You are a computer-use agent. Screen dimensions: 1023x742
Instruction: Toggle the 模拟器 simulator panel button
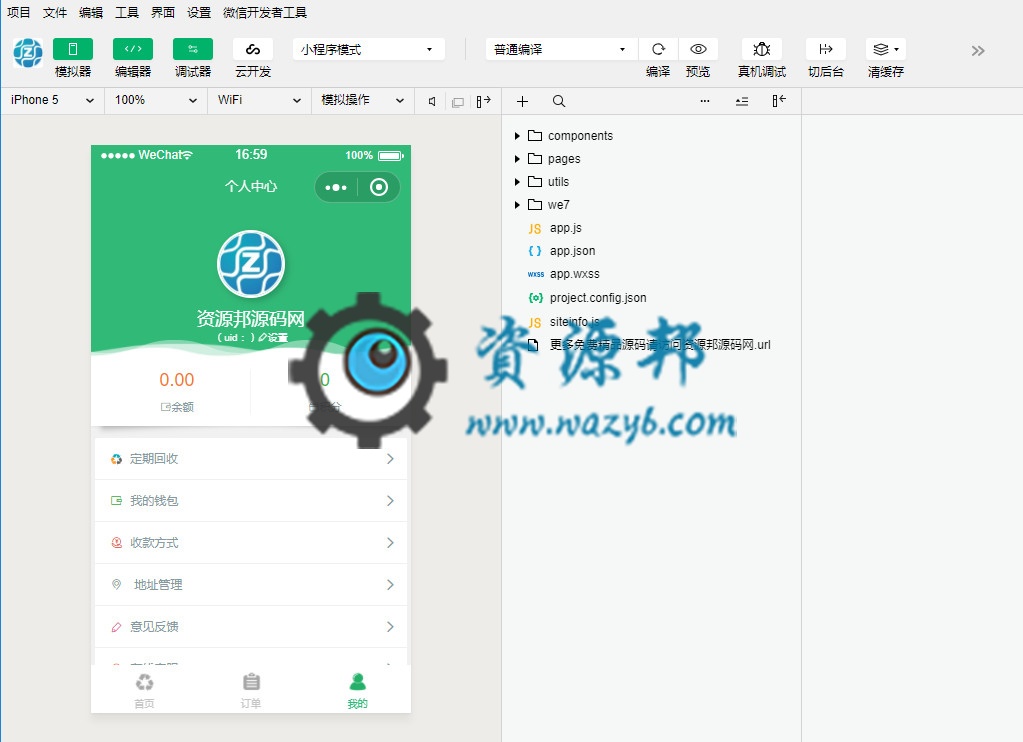72,50
